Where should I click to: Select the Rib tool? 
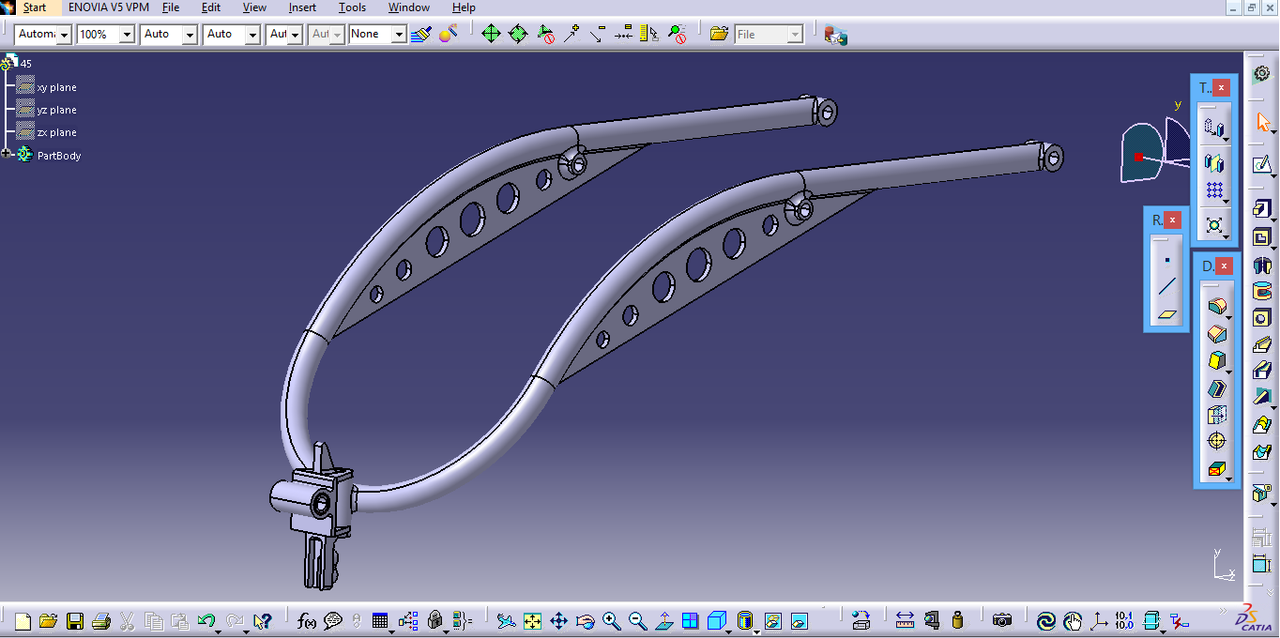coord(1262,345)
